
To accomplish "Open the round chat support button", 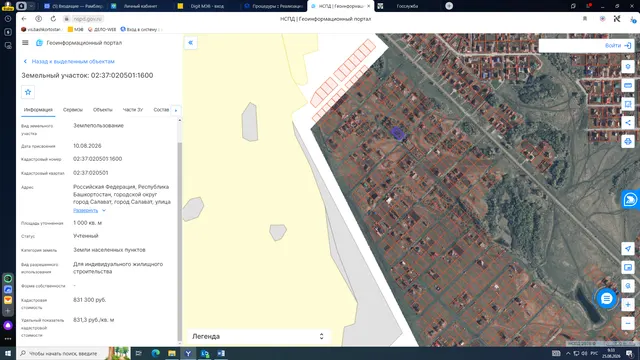I will point(607,299).
